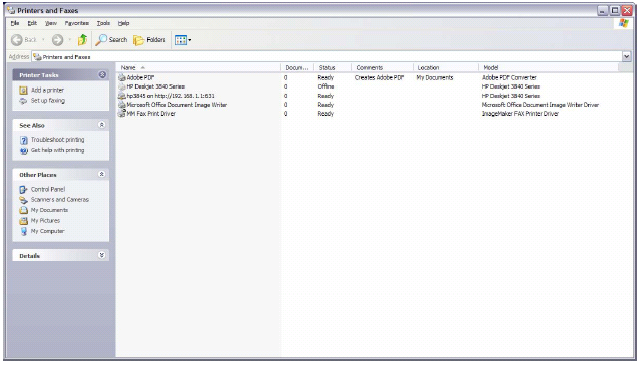Click the Back navigation button
This screenshot has height=365, width=640.
tap(24, 40)
